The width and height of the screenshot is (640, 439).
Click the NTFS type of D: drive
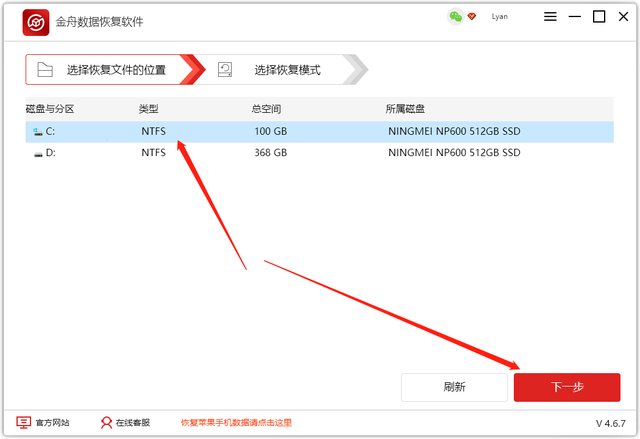click(x=153, y=153)
